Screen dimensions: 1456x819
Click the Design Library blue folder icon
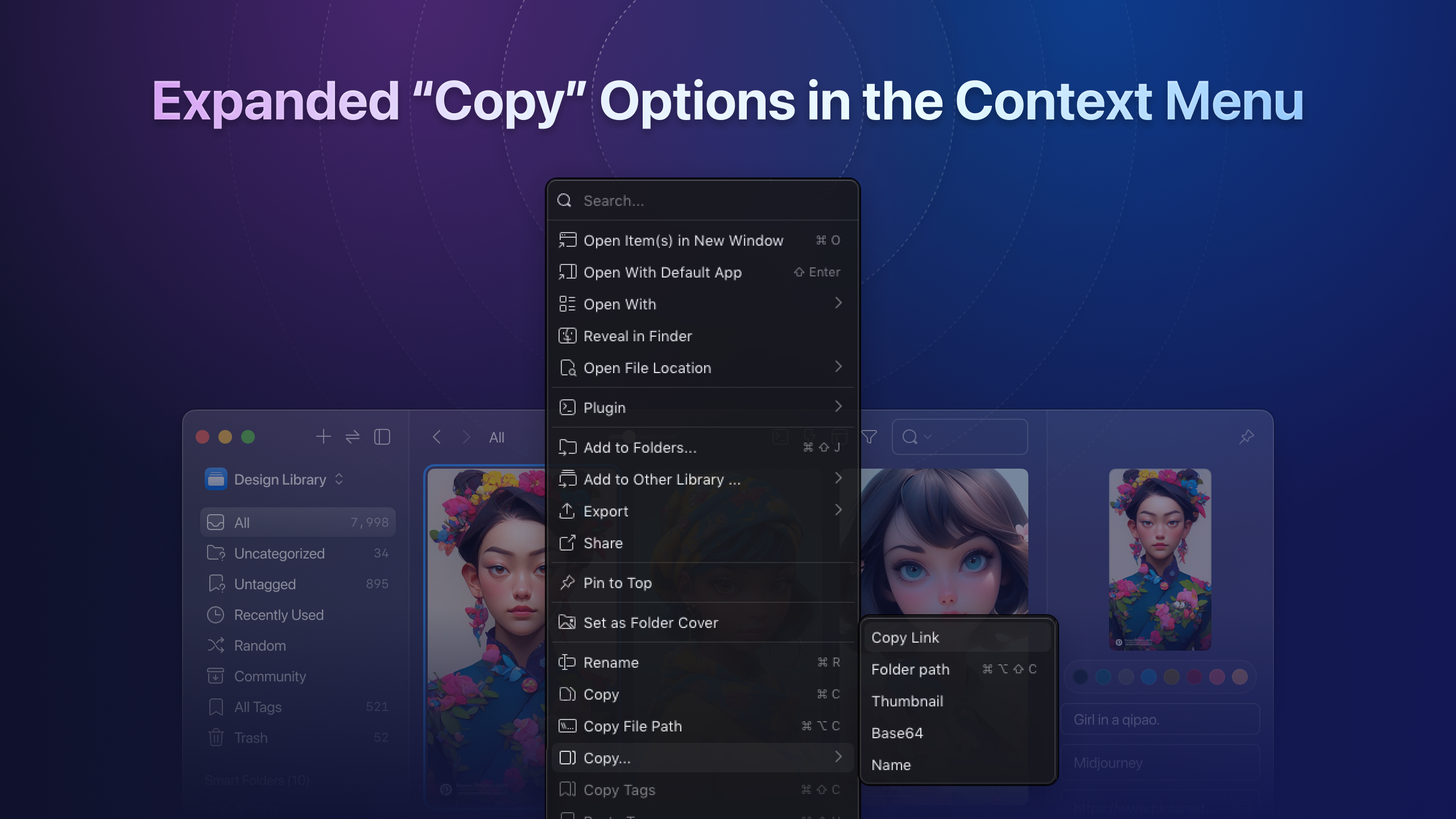click(216, 479)
